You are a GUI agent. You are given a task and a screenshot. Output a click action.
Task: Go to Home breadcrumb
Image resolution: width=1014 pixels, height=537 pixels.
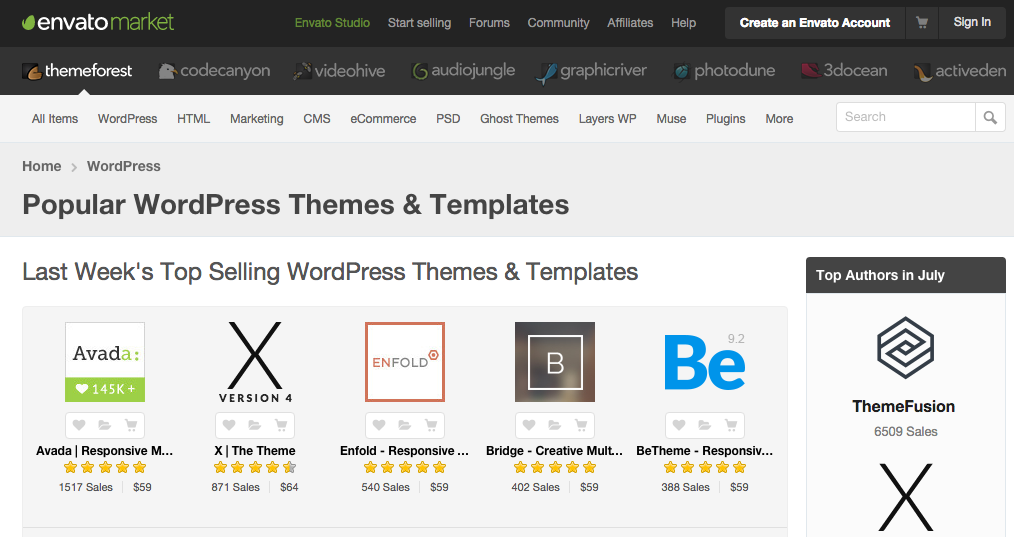coord(41,166)
